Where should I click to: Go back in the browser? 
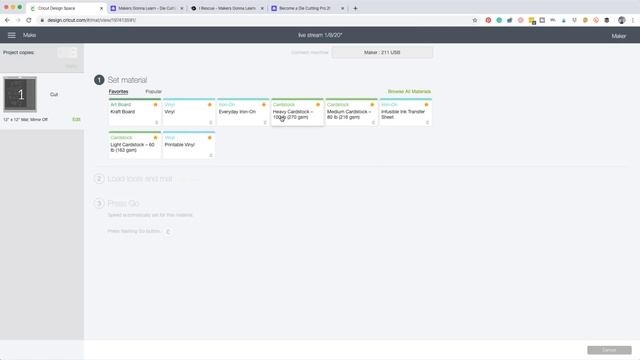[7, 20]
